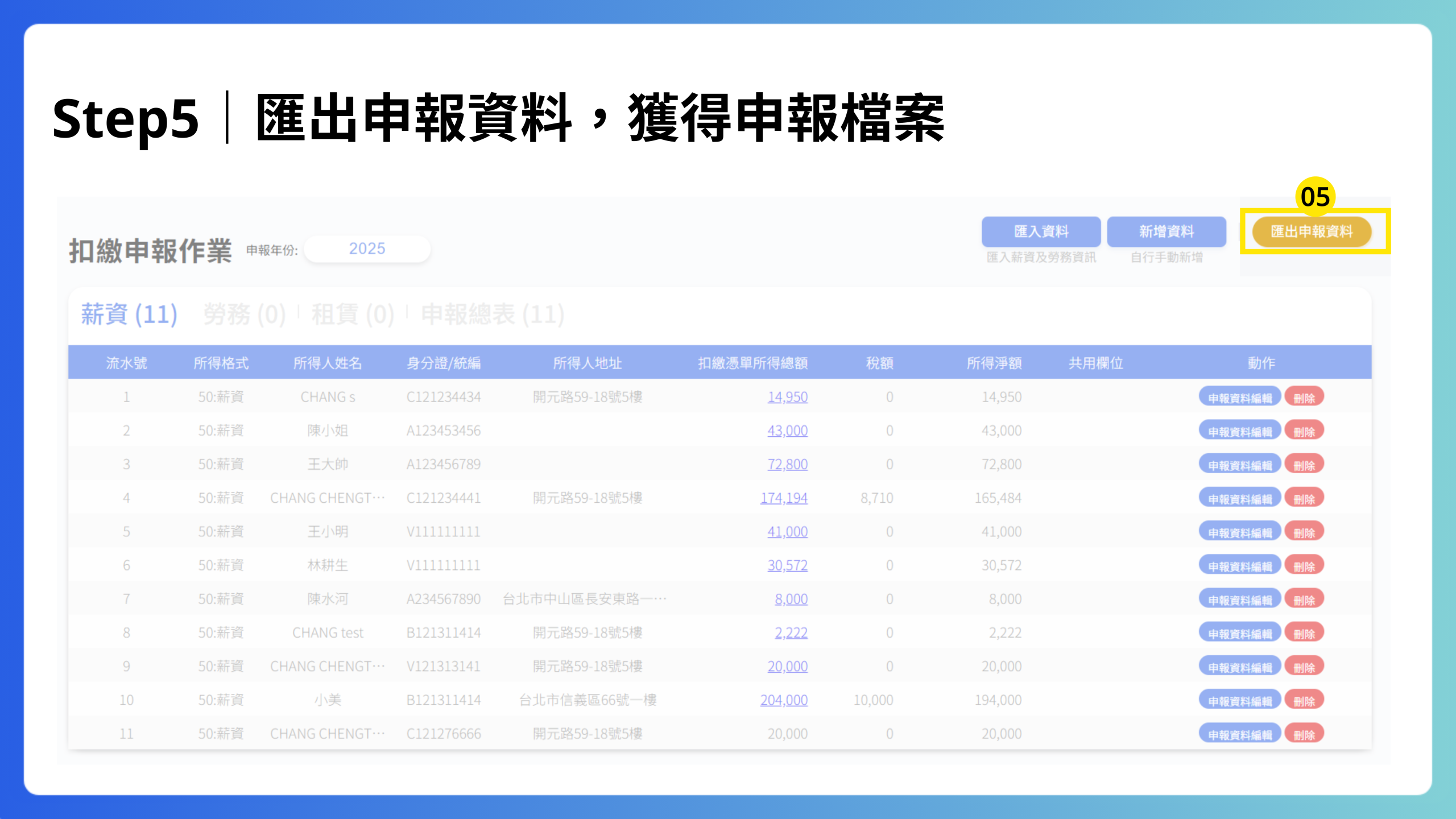Switch to the 勞務 (0) tab
Viewport: 1456px width, 819px height.
(x=245, y=314)
